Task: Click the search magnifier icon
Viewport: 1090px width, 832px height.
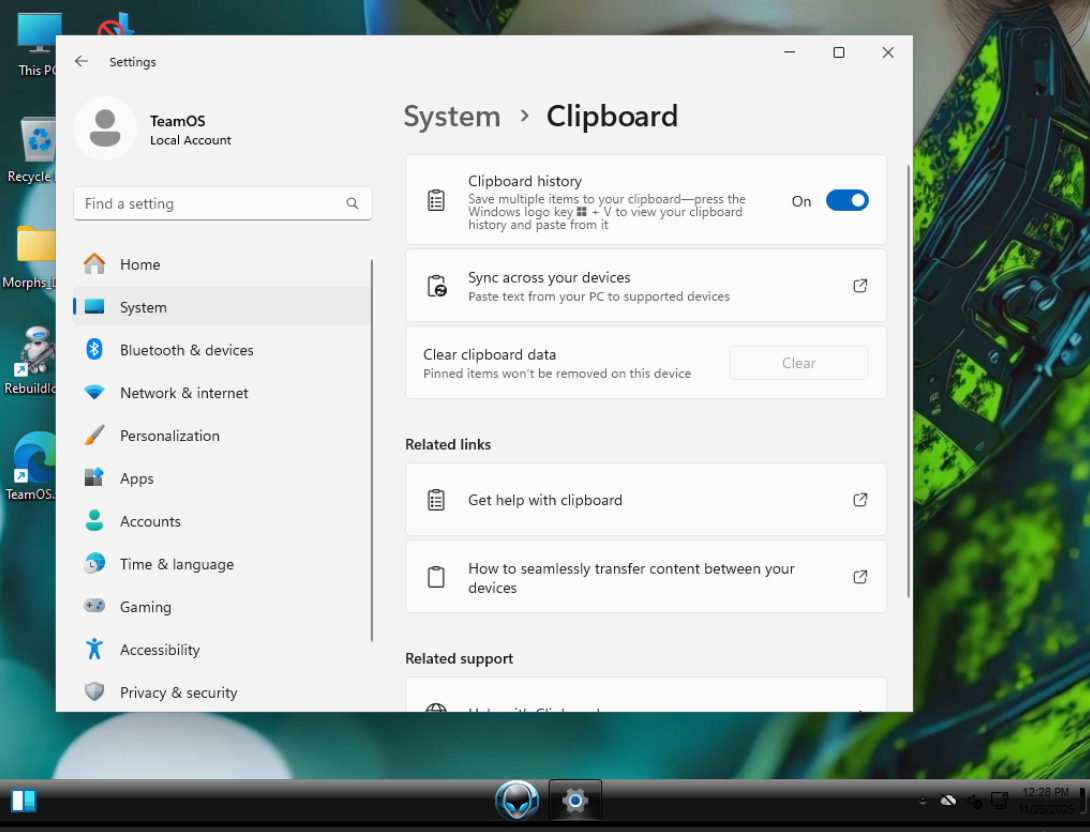Action: coord(352,203)
